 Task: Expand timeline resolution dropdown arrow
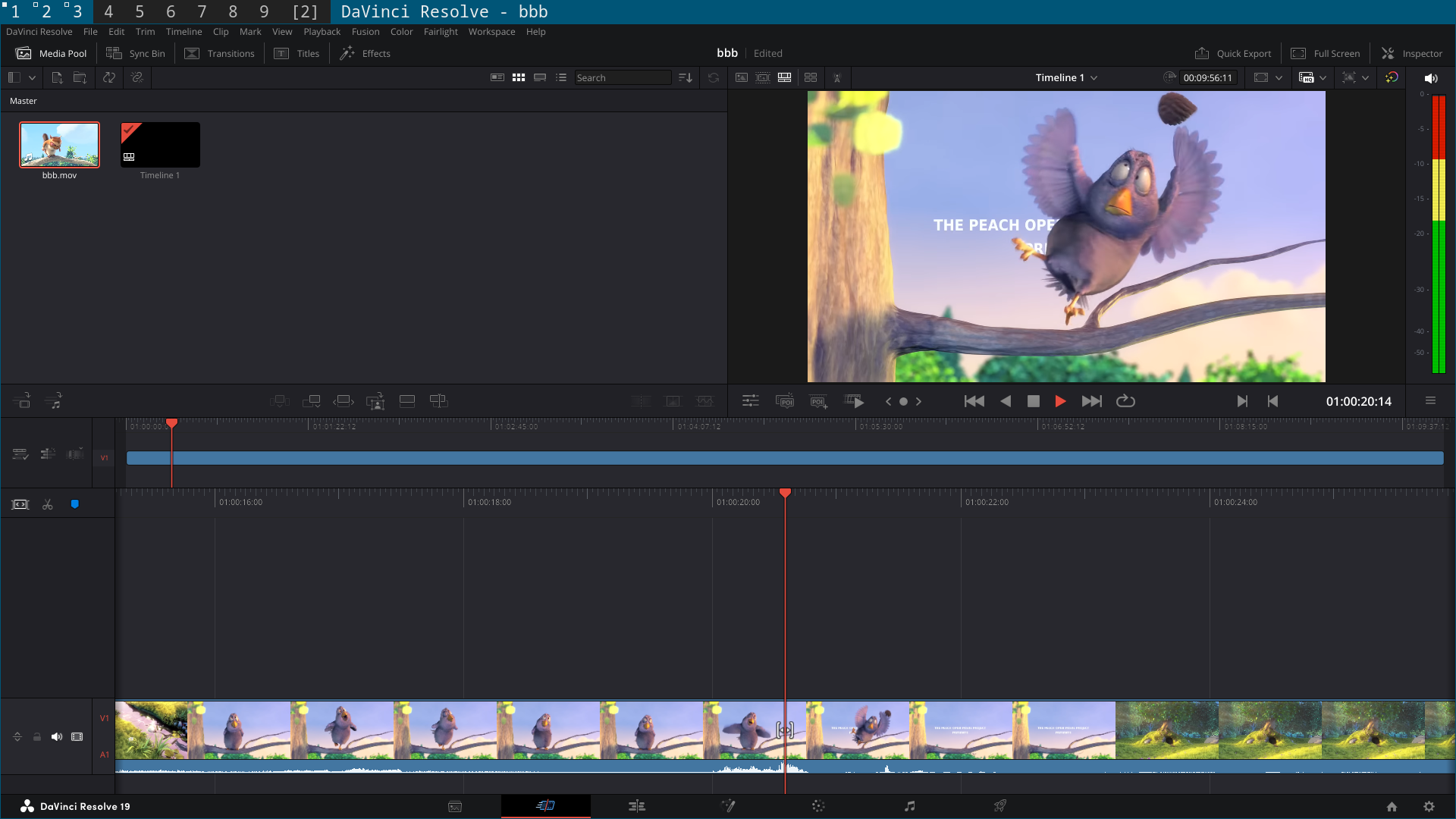(x=1323, y=77)
